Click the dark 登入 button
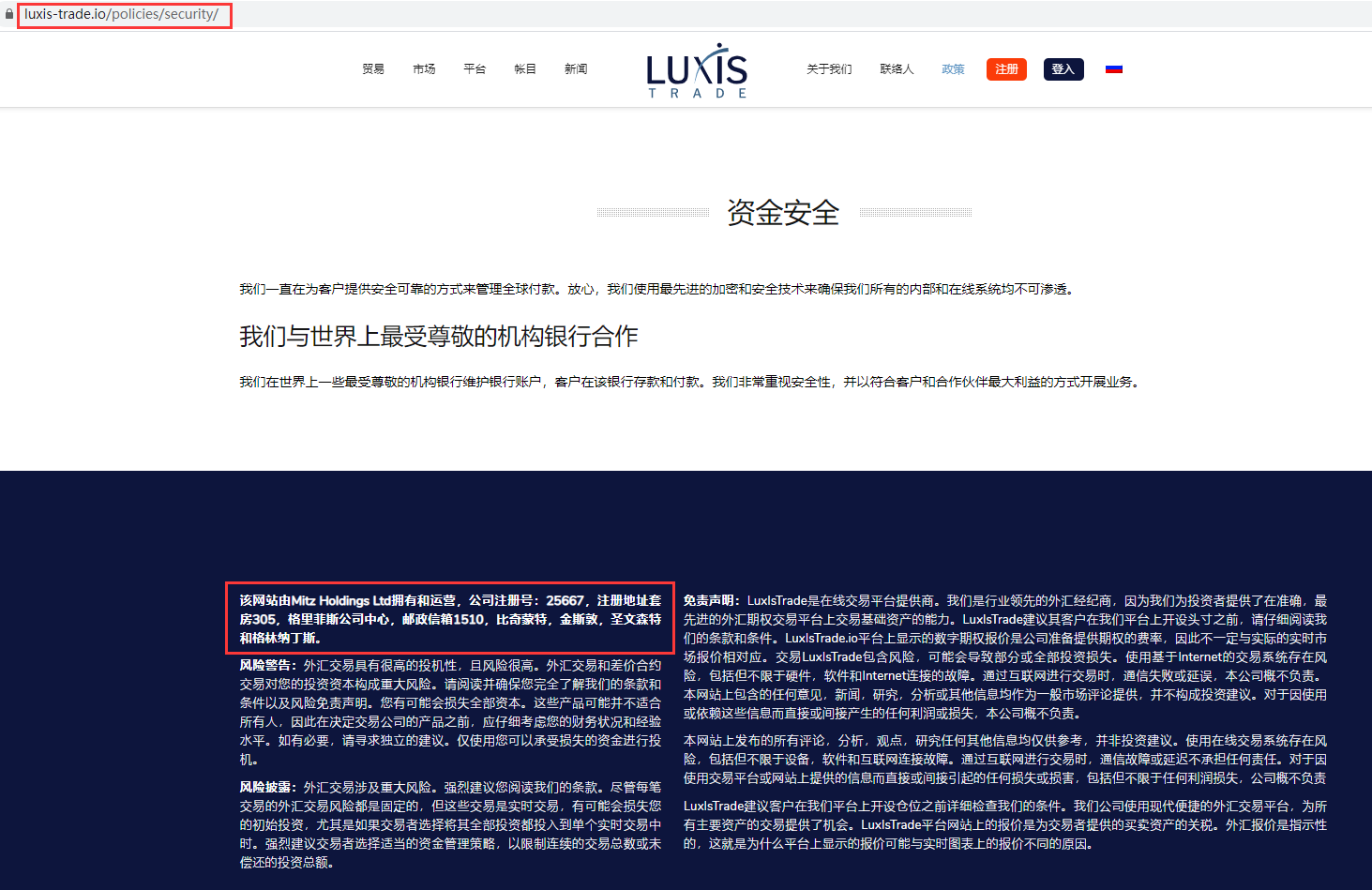This screenshot has height=890, width=1372. pos(1063,69)
